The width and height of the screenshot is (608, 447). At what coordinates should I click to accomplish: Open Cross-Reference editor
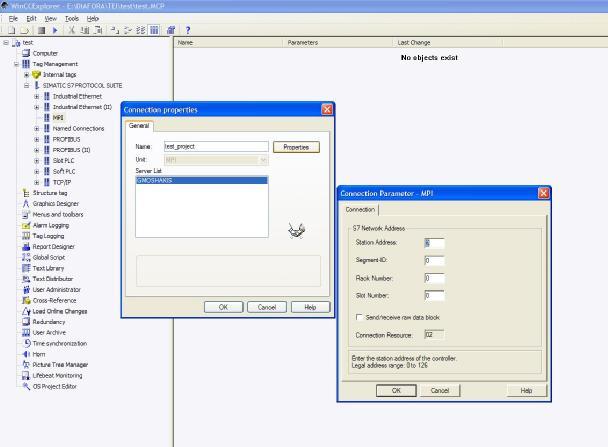tap(54, 300)
